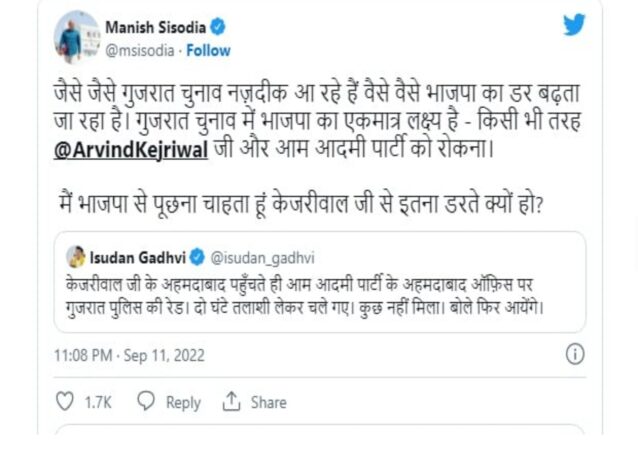Click the tweet info icon
Screen dimensions: 638x450
575,354
